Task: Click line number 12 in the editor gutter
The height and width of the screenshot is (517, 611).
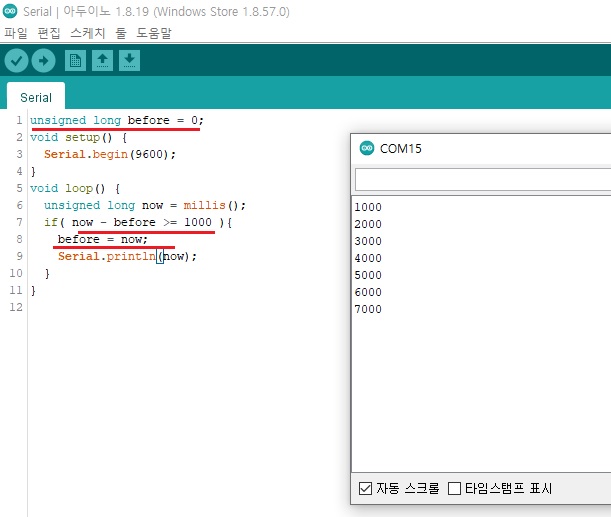Action: coord(16,307)
